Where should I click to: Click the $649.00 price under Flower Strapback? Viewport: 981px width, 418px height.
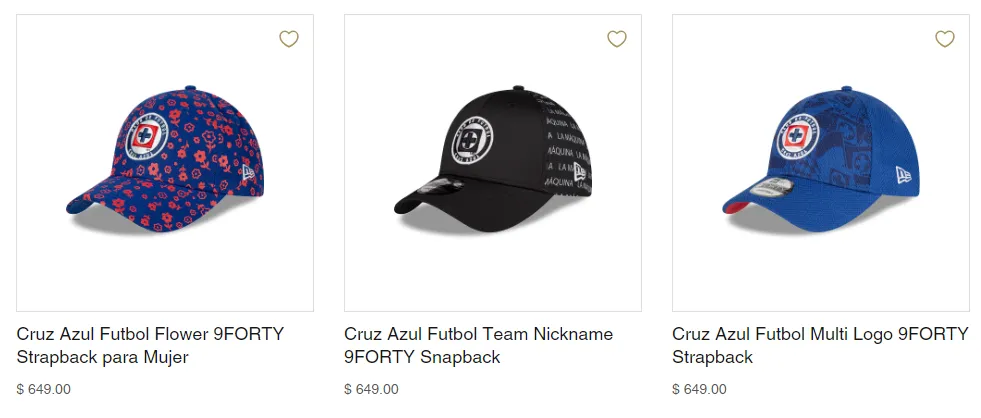[x=44, y=389]
